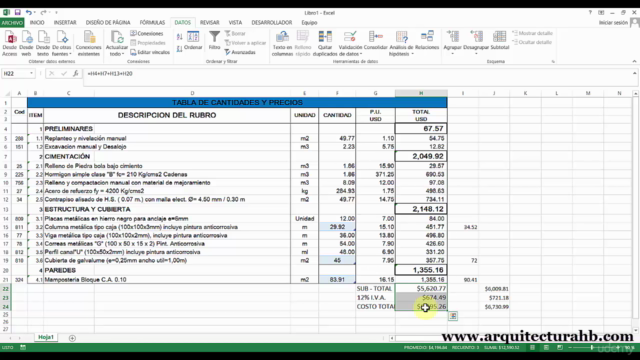640x360 pixels.
Task: Open Consolidar tool
Action: tap(376, 40)
